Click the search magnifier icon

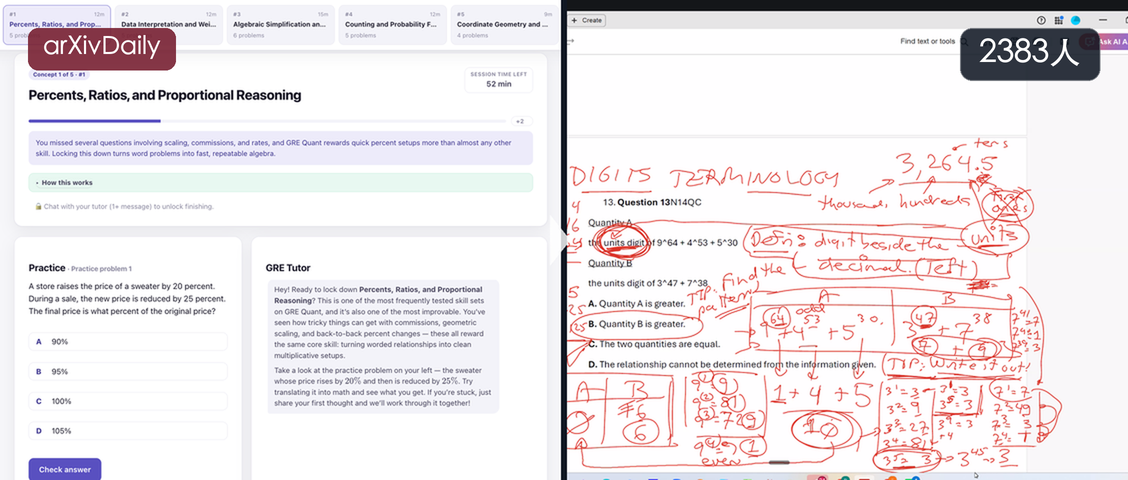coord(964,42)
